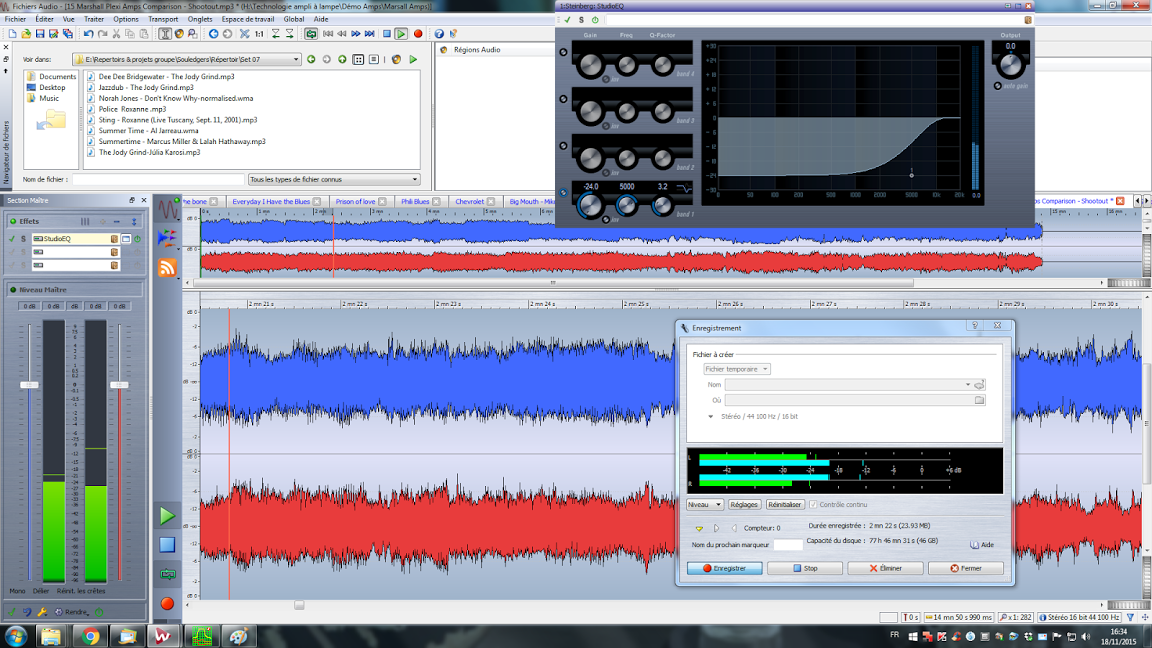Open the 'Tous les types de fichier connus' dropdown

click(415, 180)
